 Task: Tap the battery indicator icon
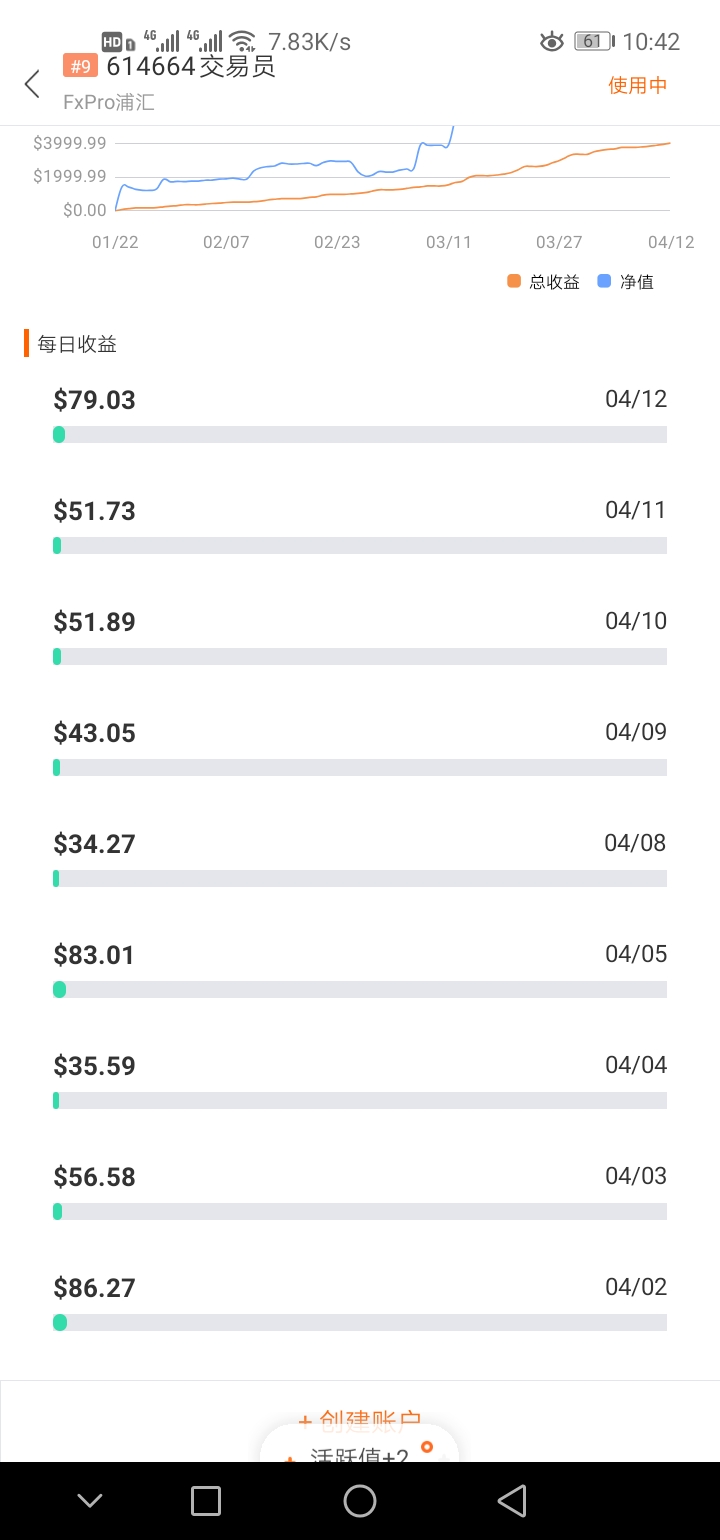point(594,41)
